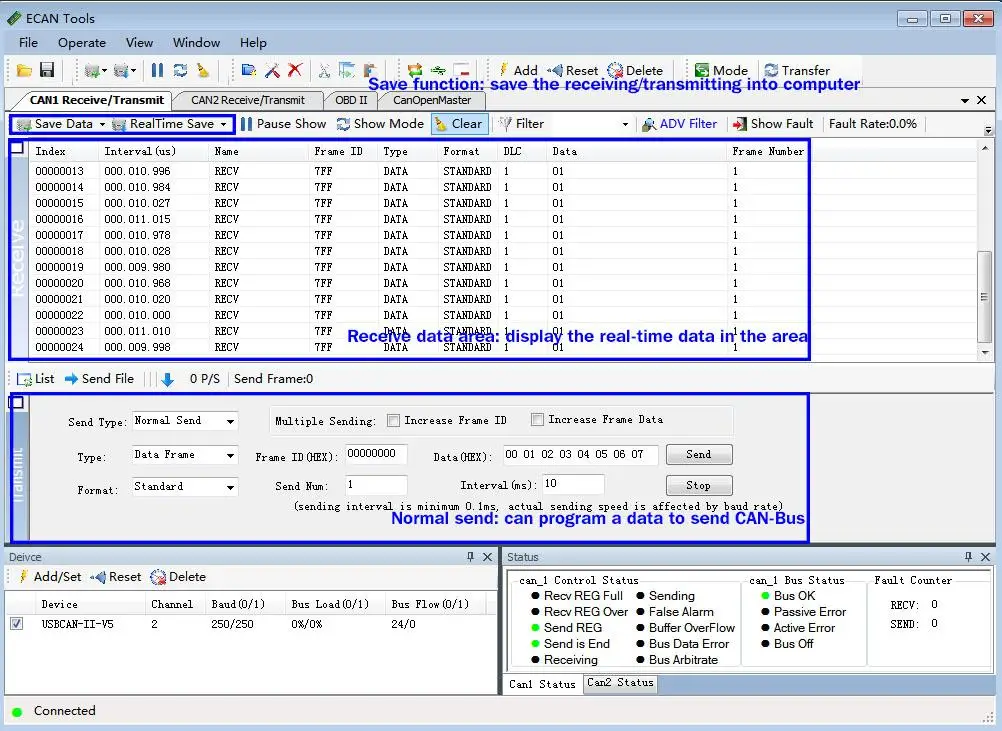Toggle checkbox at receive table header corner
Screen dimensions: 1002x731
pos(17,148)
